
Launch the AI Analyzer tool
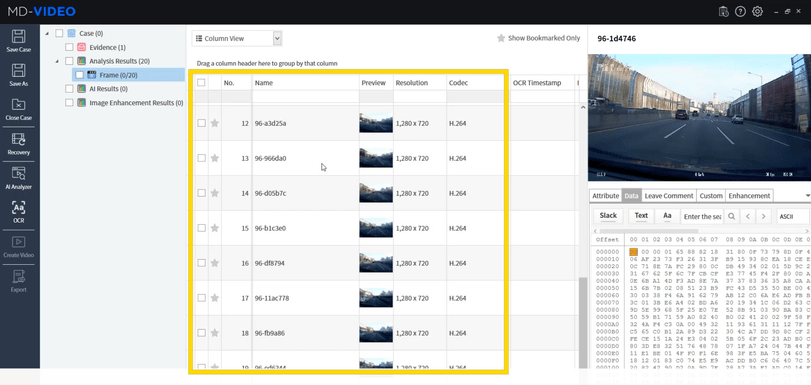(19, 178)
